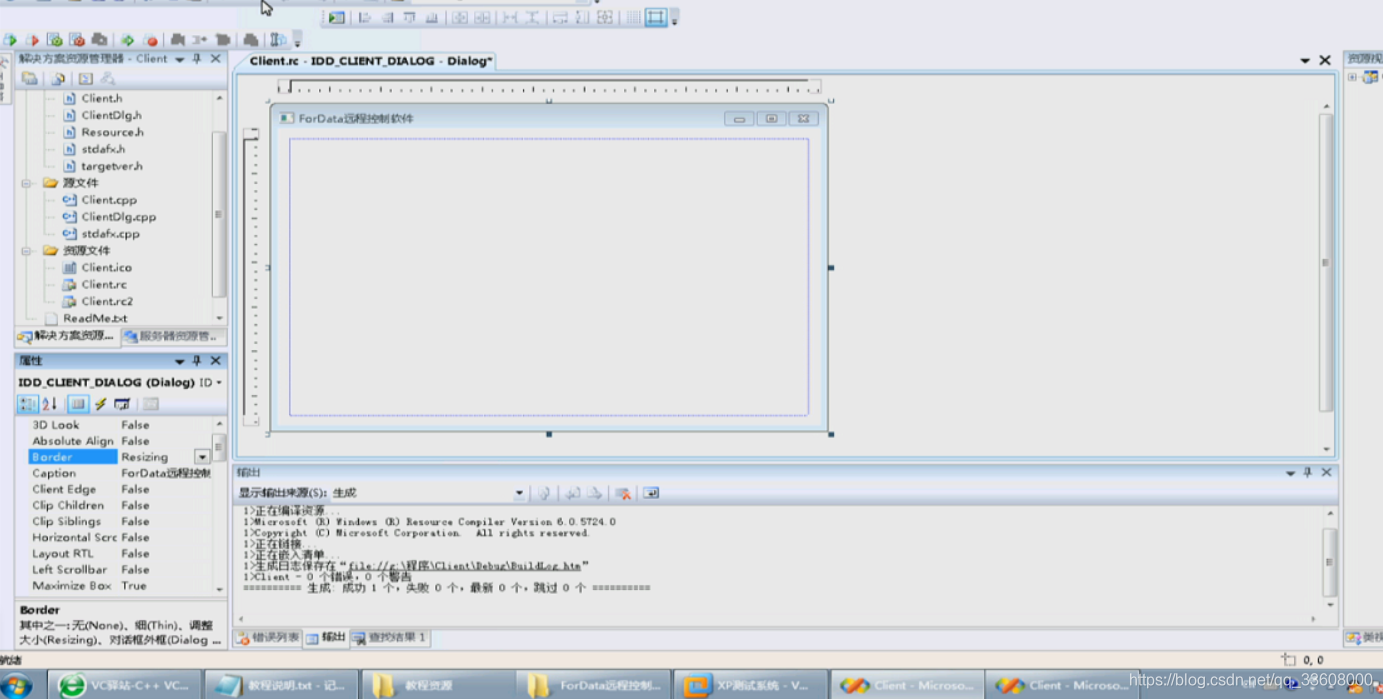Screen dimensions: 1383x699
Task: Show control events lightning icon
Action: pos(100,404)
